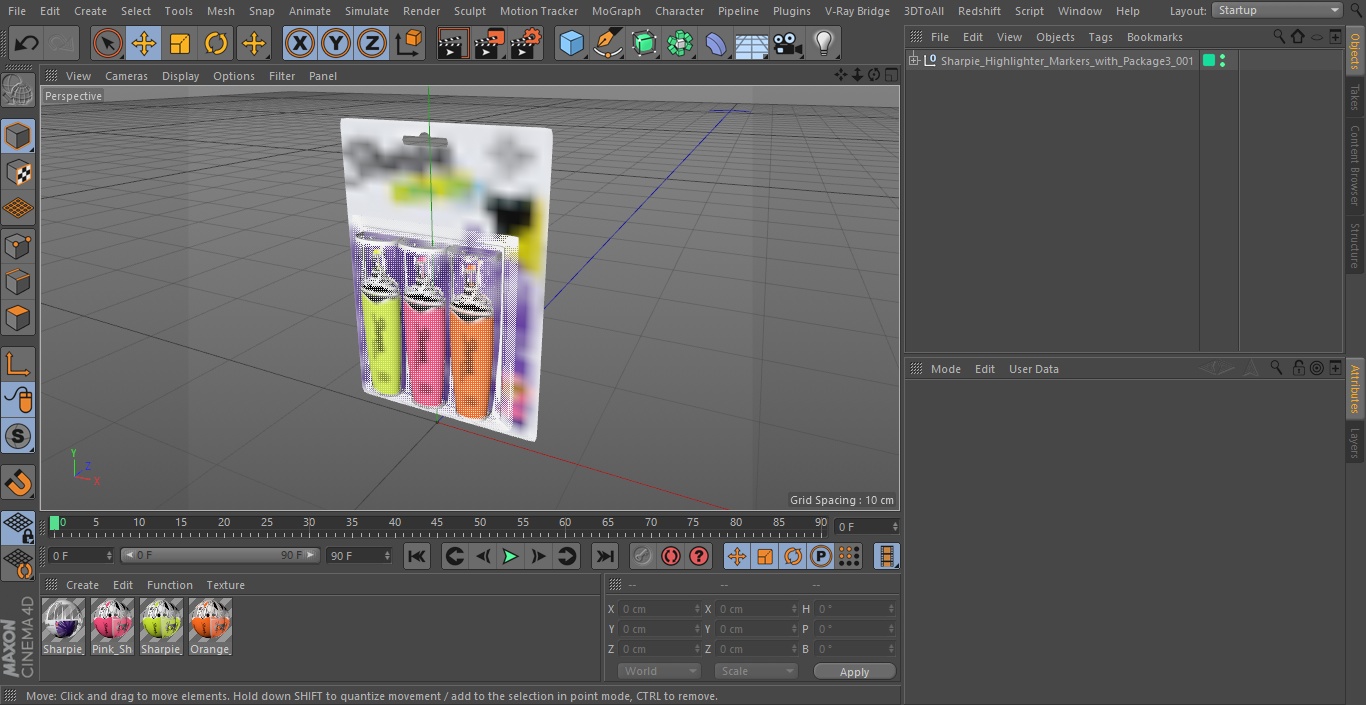Click the Undo arrow icon

(x=27, y=43)
